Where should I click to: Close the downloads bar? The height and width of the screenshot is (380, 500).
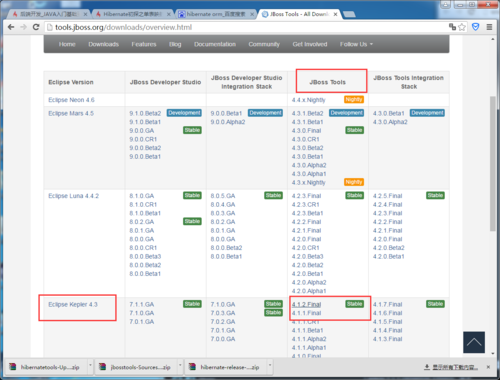point(488,367)
